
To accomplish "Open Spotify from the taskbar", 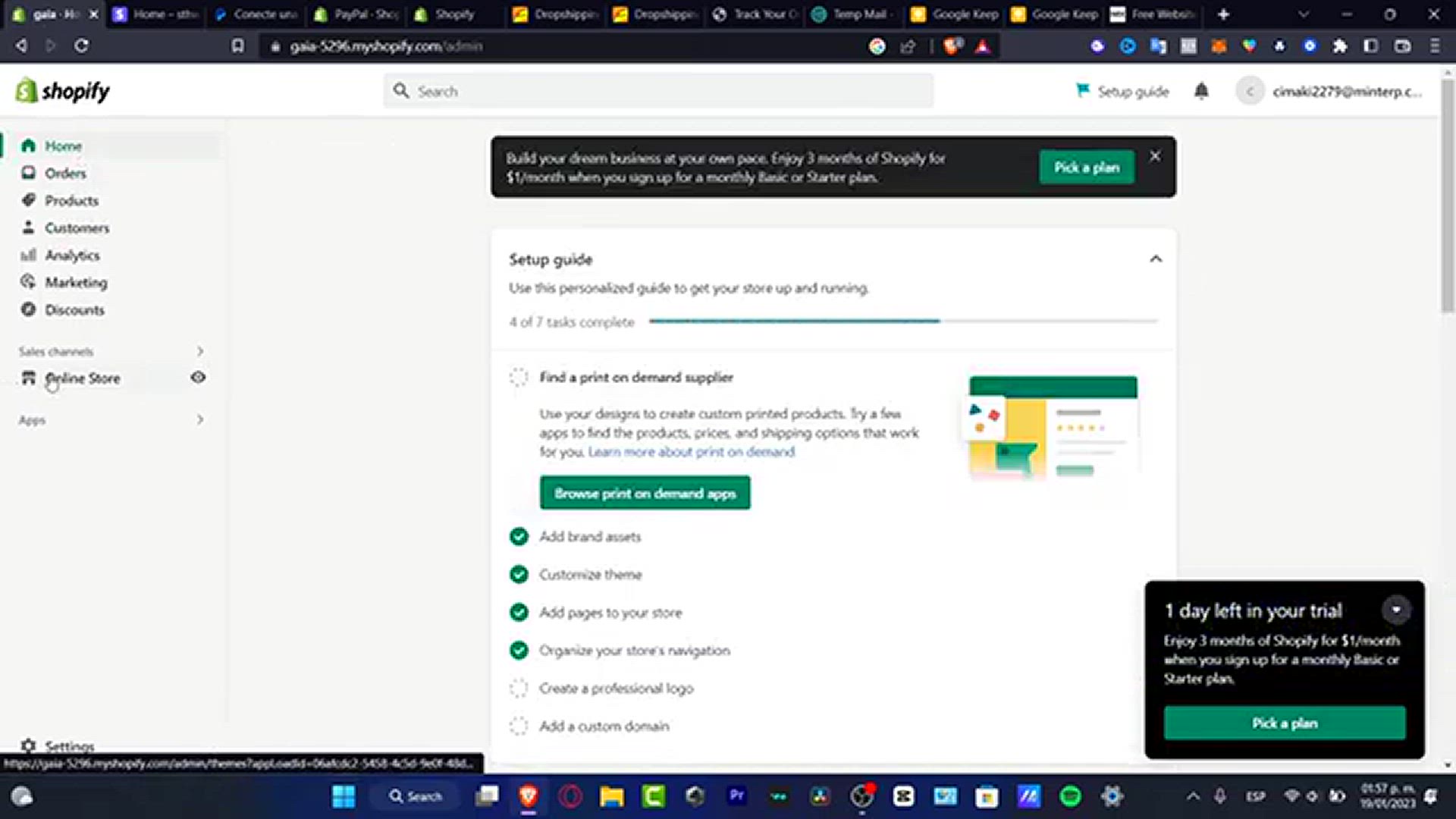I will click(1070, 796).
